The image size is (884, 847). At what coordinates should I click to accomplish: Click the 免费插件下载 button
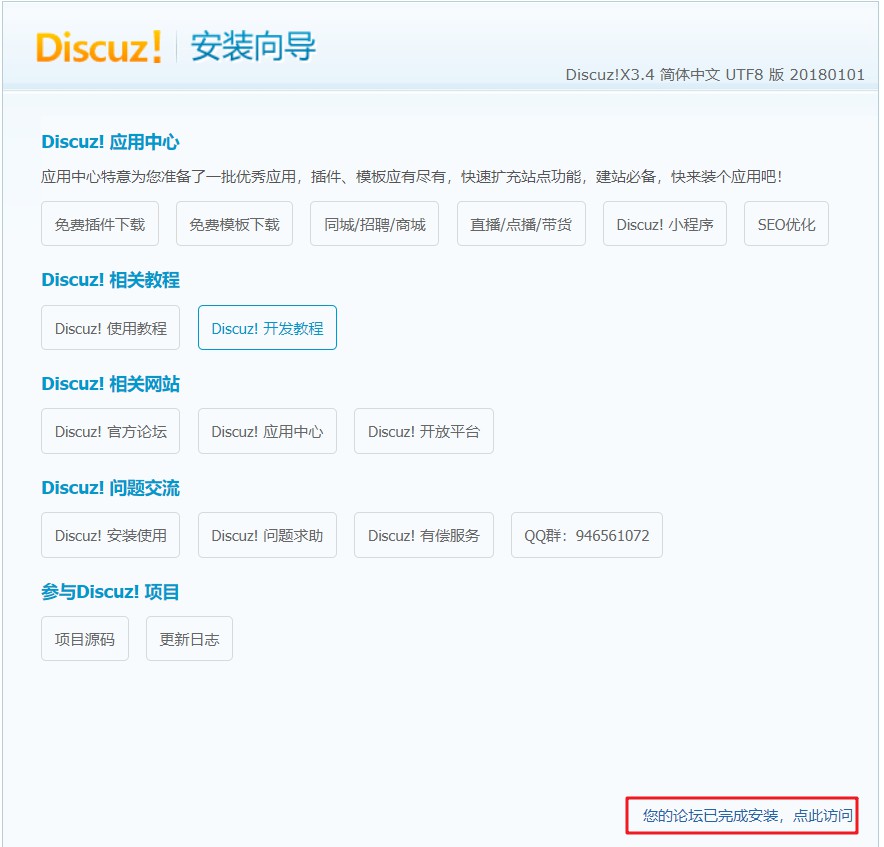click(100, 224)
